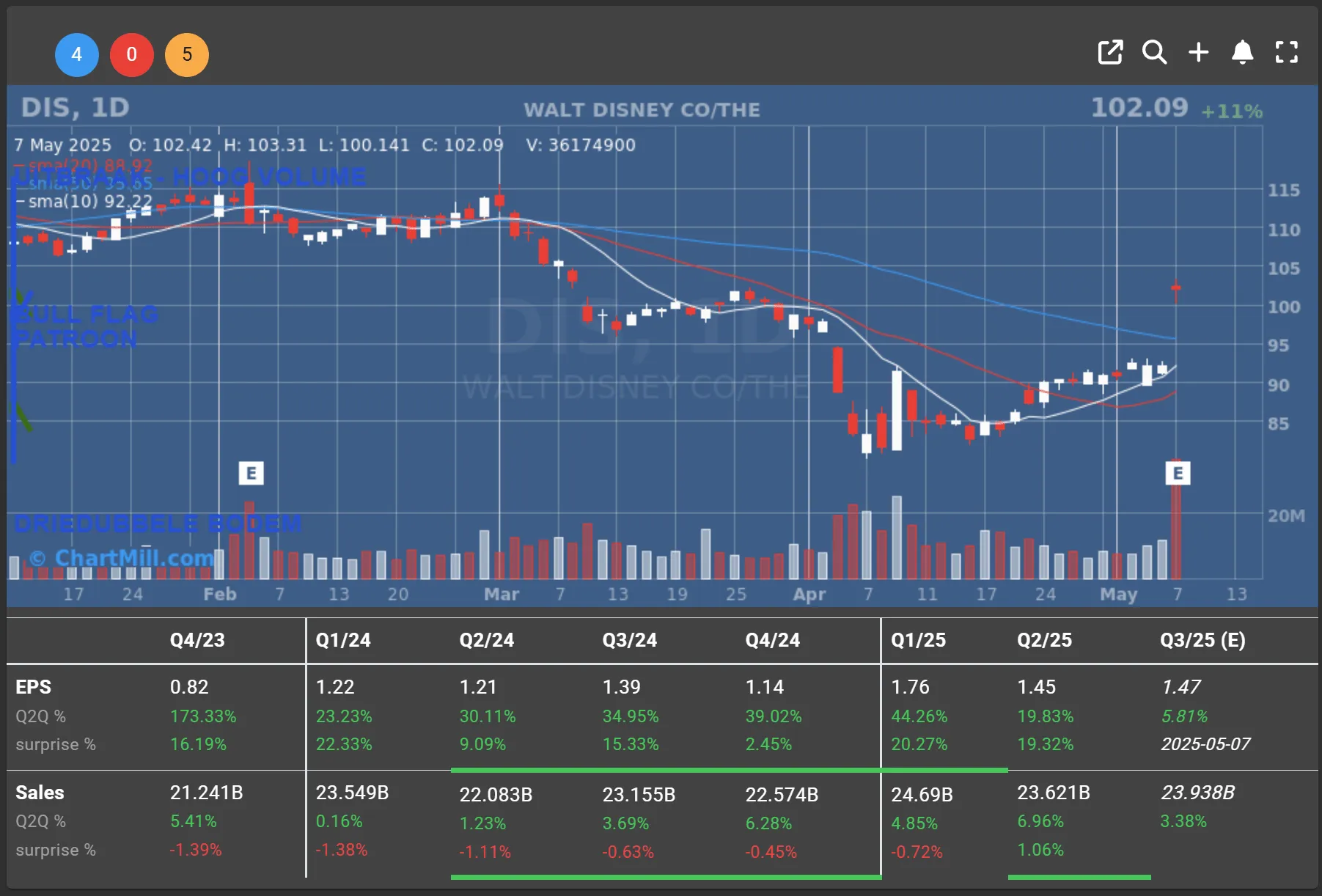The image size is (1322, 896).
Task: Click the 7 May 2025 date label
Action: click(x=63, y=145)
